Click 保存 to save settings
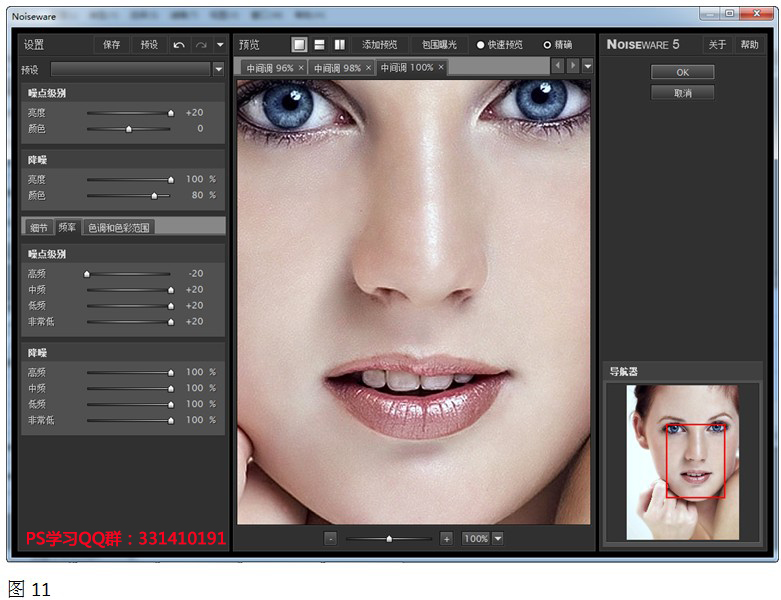 pos(112,45)
